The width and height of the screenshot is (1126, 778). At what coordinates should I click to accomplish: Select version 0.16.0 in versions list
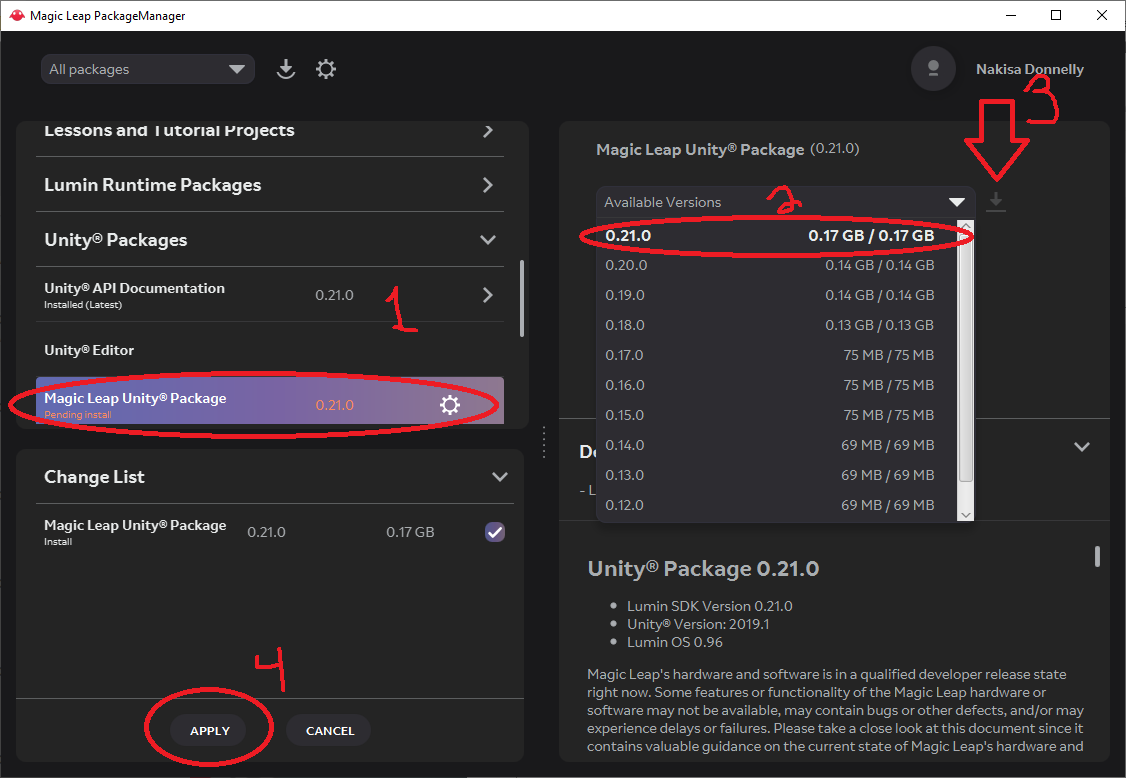point(776,386)
